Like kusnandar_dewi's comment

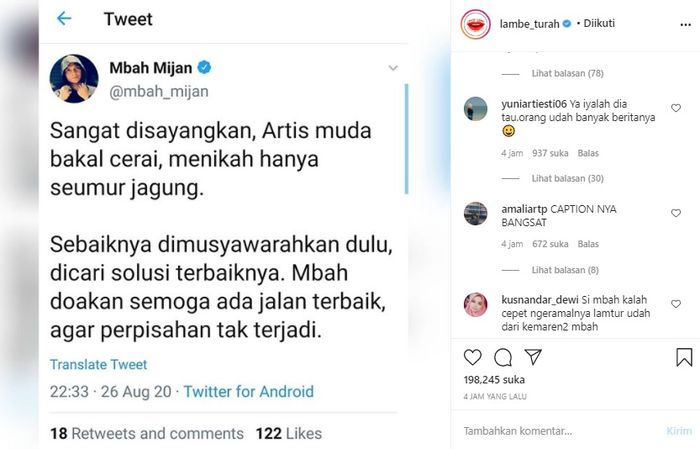tap(676, 300)
